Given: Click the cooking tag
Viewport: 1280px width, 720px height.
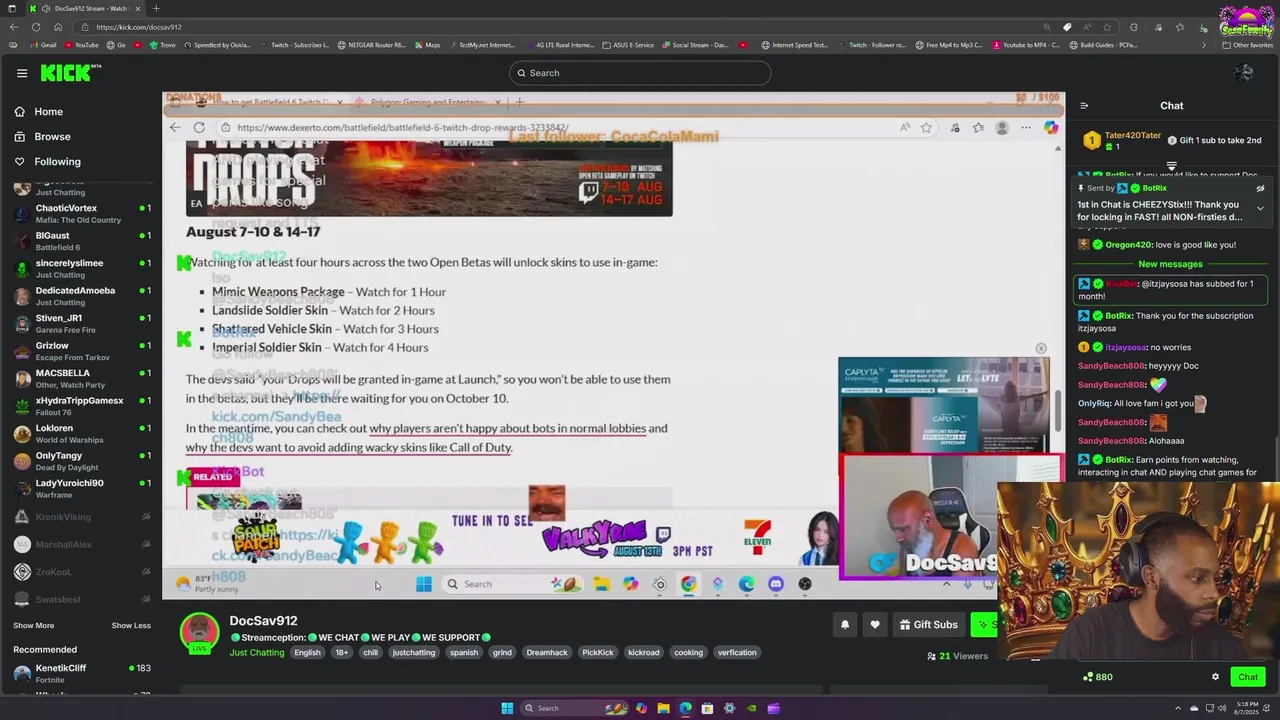Looking at the screenshot, I should pos(688,653).
